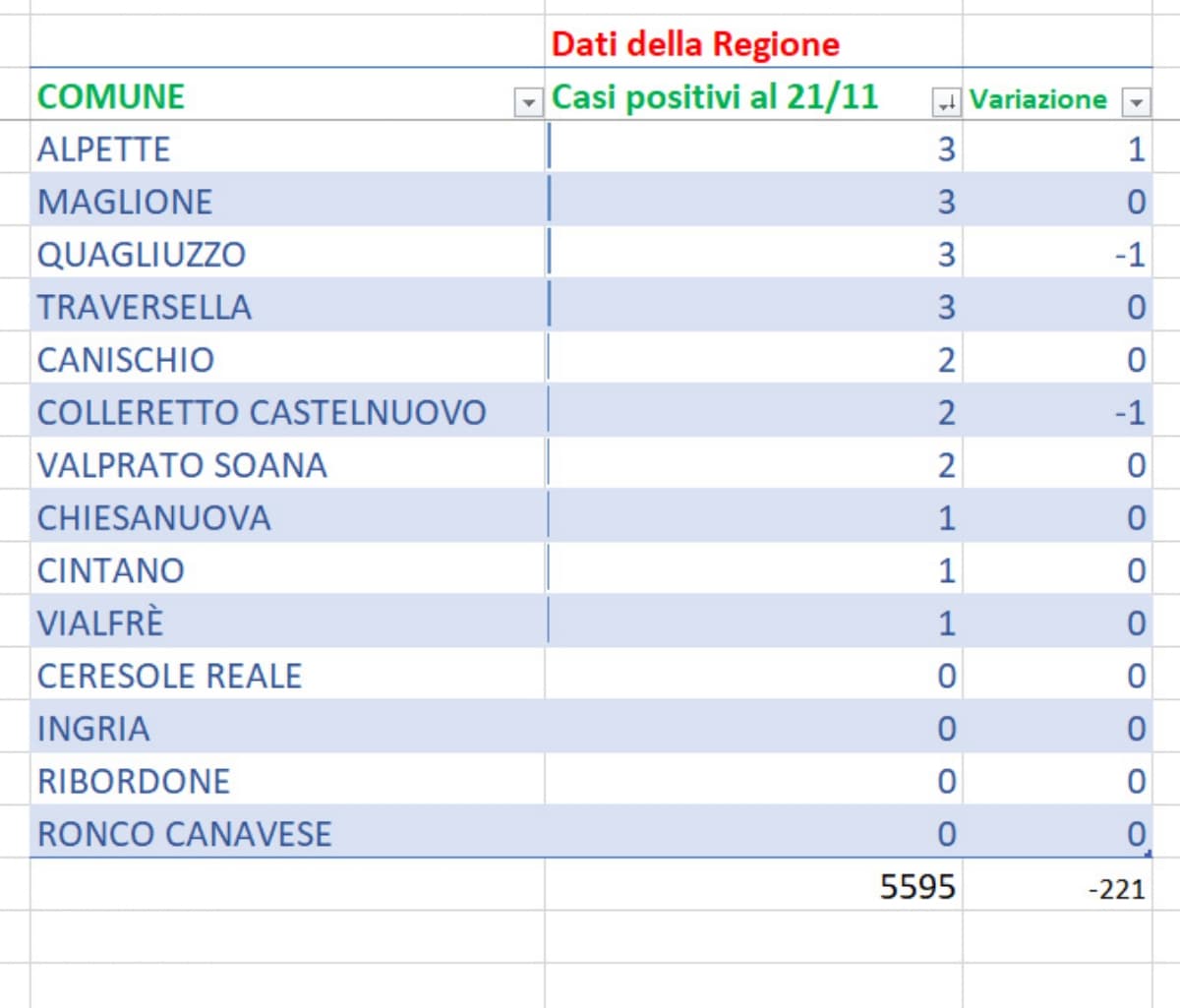Click the Variazione value for ALPETTE
The width and height of the screenshot is (1180, 1008).
coord(1136,149)
